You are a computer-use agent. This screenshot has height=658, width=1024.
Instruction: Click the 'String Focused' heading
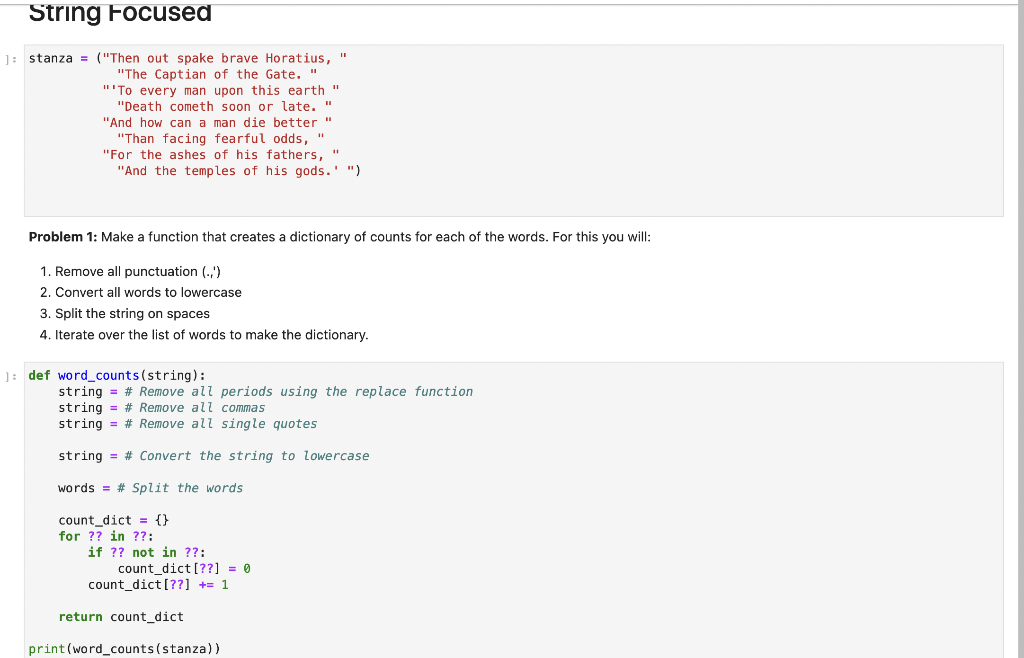[120, 12]
